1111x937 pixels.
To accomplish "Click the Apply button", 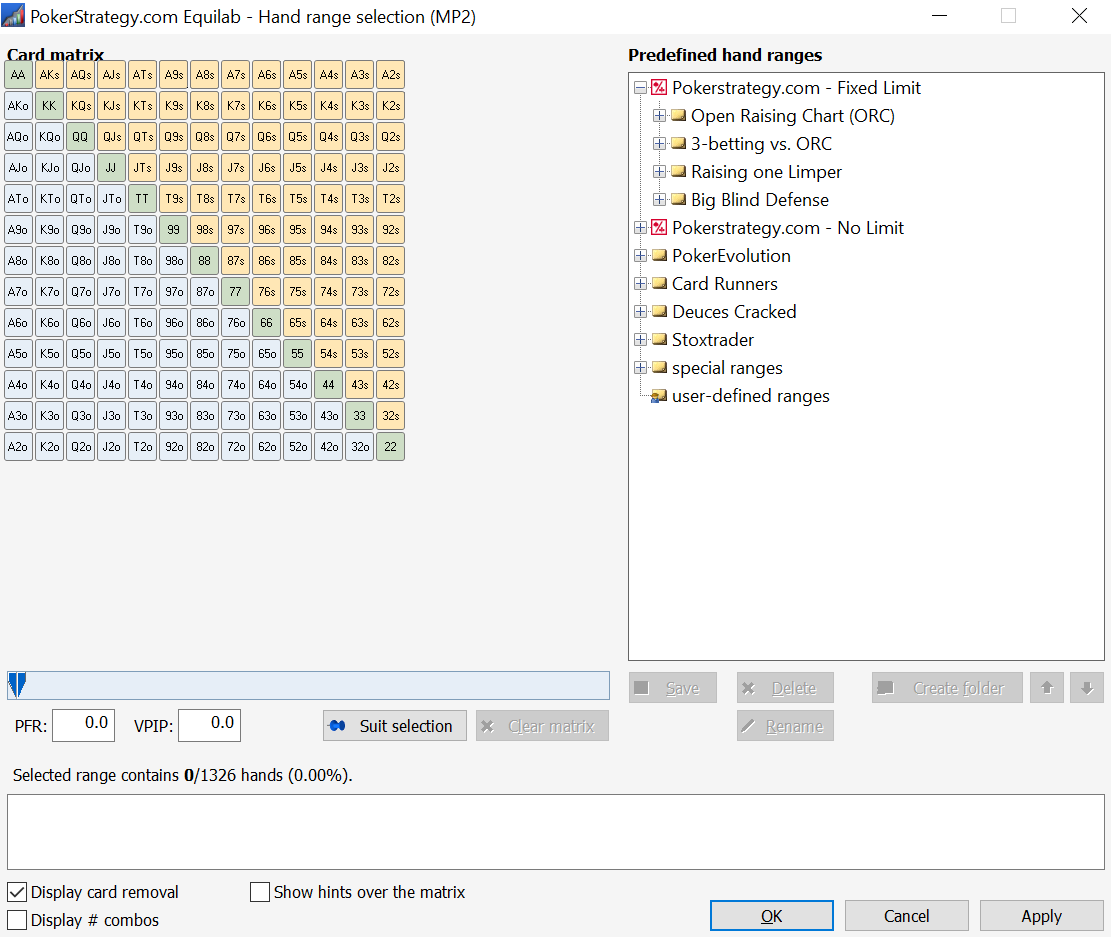I will [x=1042, y=916].
